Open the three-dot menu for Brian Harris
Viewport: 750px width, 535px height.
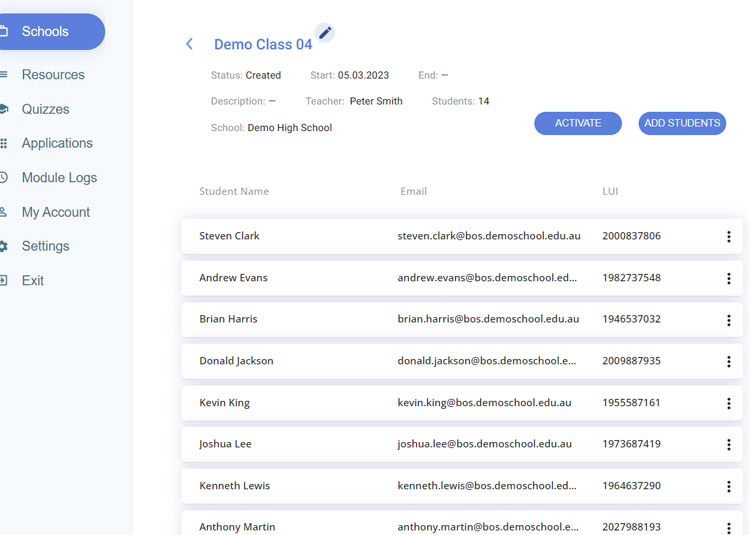tap(728, 320)
